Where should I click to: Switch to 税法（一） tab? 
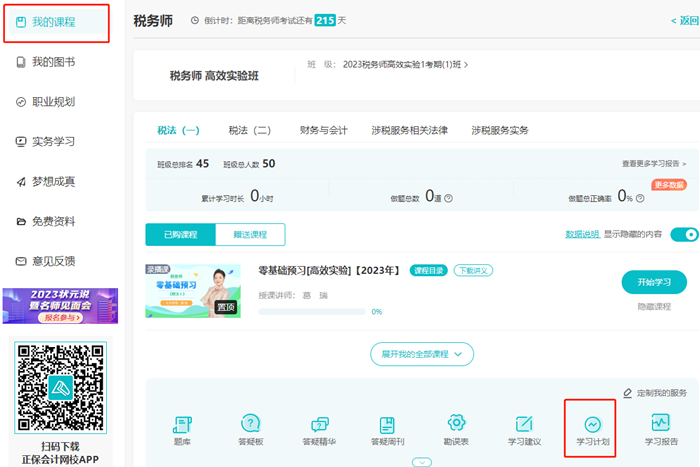pos(178,130)
